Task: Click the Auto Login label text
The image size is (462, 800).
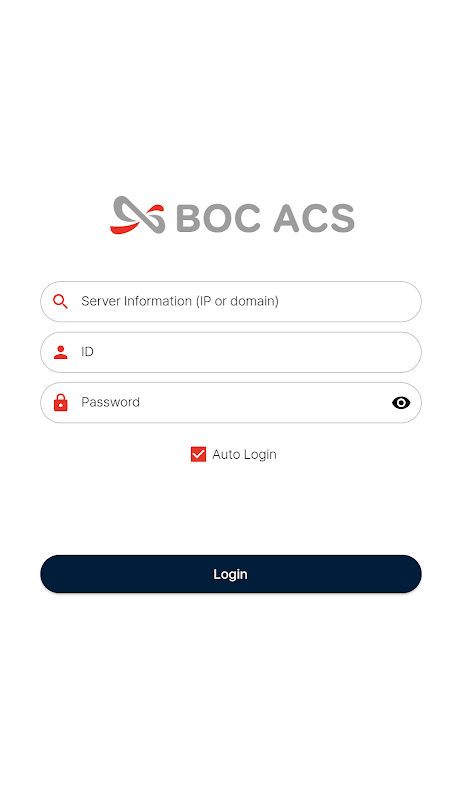Action: 244,455
